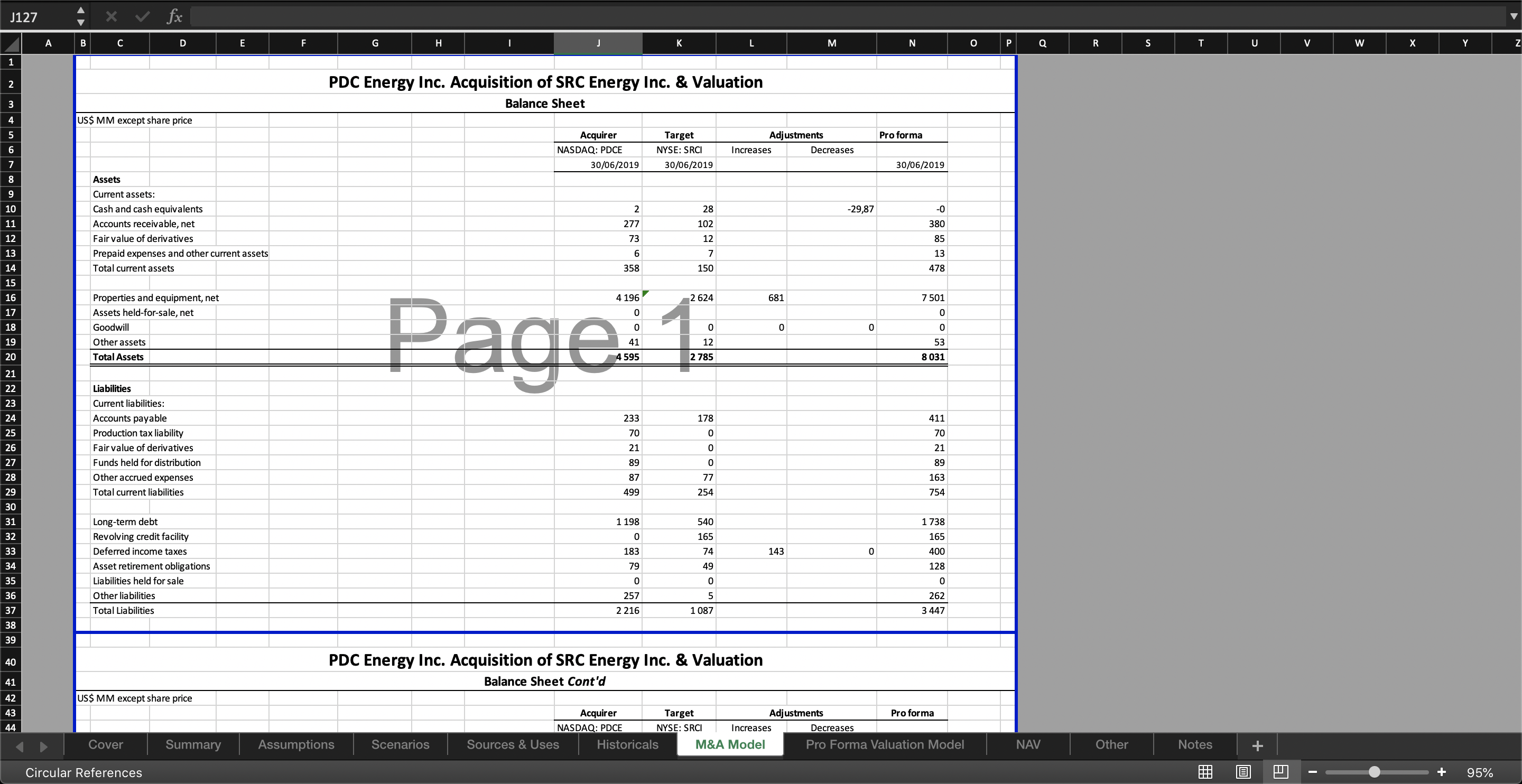
Task: Switch to Normal view icon
Action: (x=1205, y=772)
